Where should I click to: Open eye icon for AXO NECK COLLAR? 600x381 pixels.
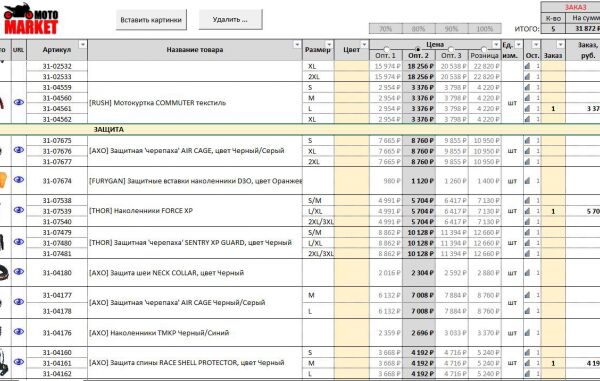(x=19, y=272)
